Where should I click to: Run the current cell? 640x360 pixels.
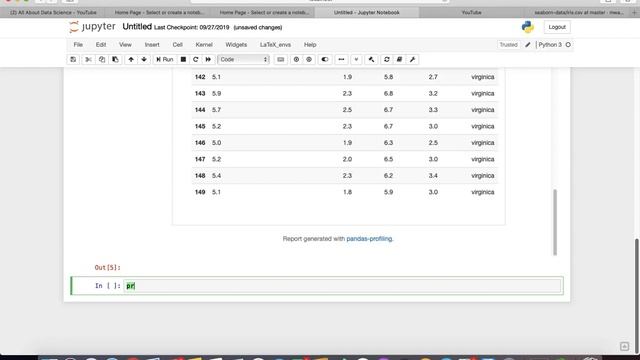(164, 60)
